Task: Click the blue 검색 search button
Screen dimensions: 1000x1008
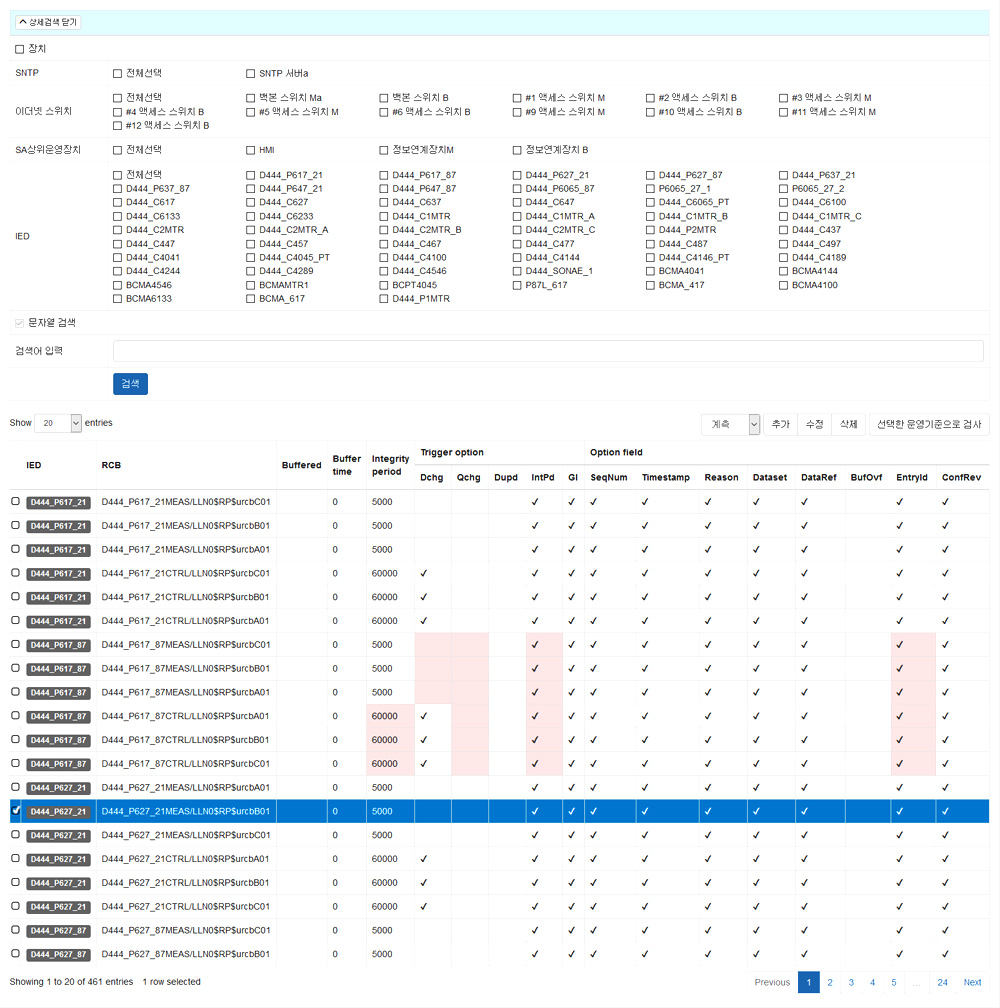Action: [x=130, y=384]
